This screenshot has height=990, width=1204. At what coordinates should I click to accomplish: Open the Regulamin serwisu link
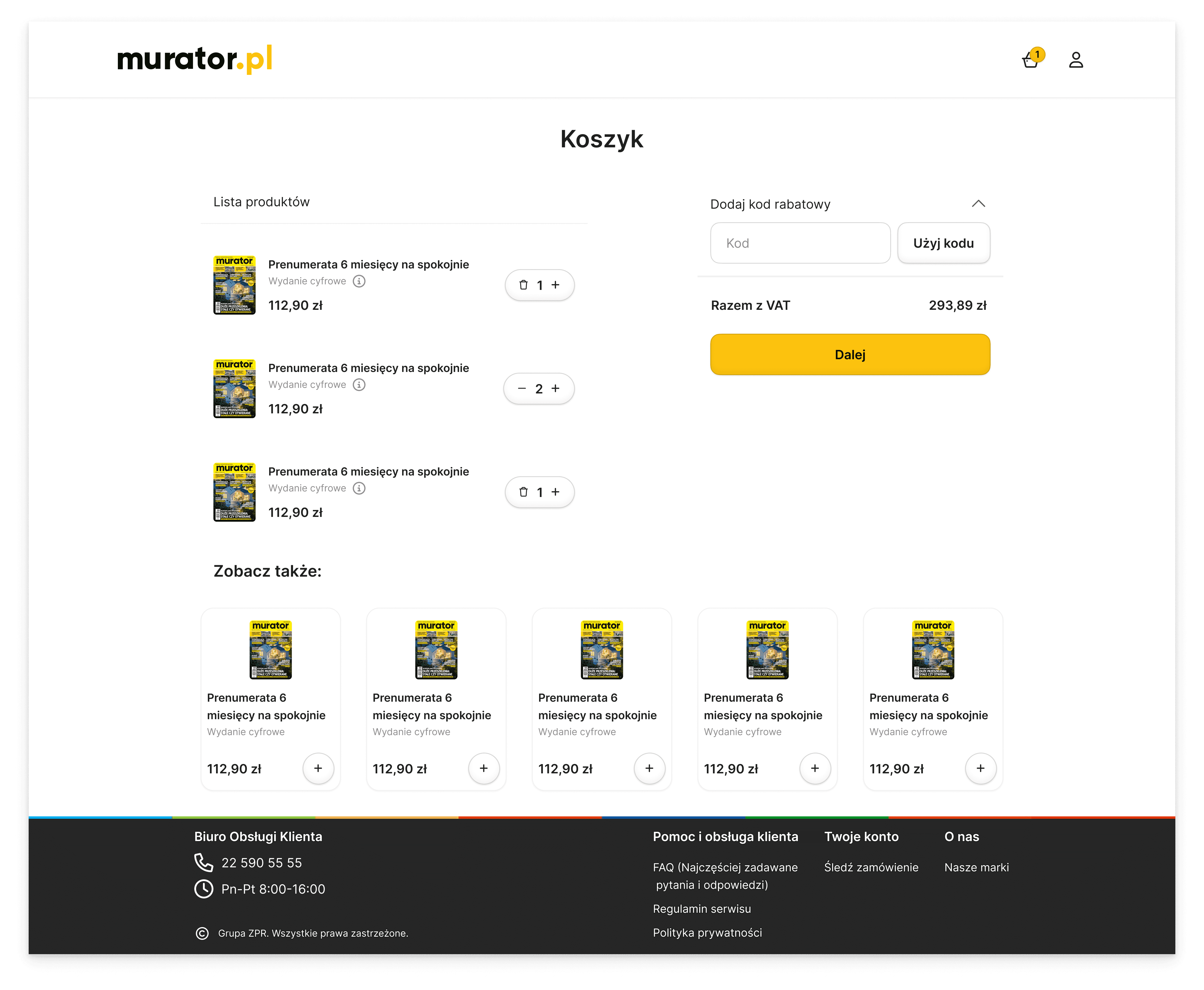point(702,908)
